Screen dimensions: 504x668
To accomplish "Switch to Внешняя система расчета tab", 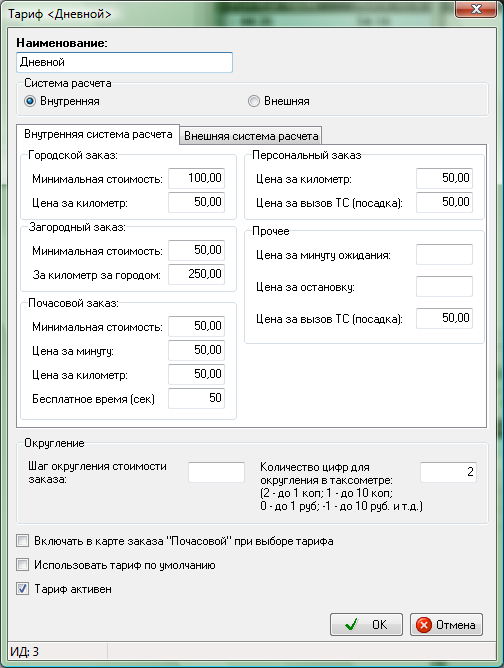I will pos(251,136).
